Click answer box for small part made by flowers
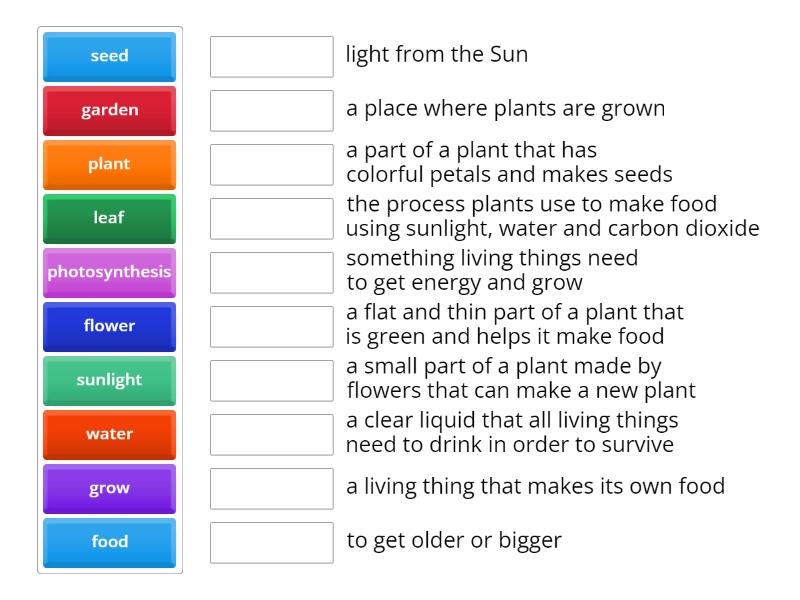The image size is (800, 600). tap(271, 380)
